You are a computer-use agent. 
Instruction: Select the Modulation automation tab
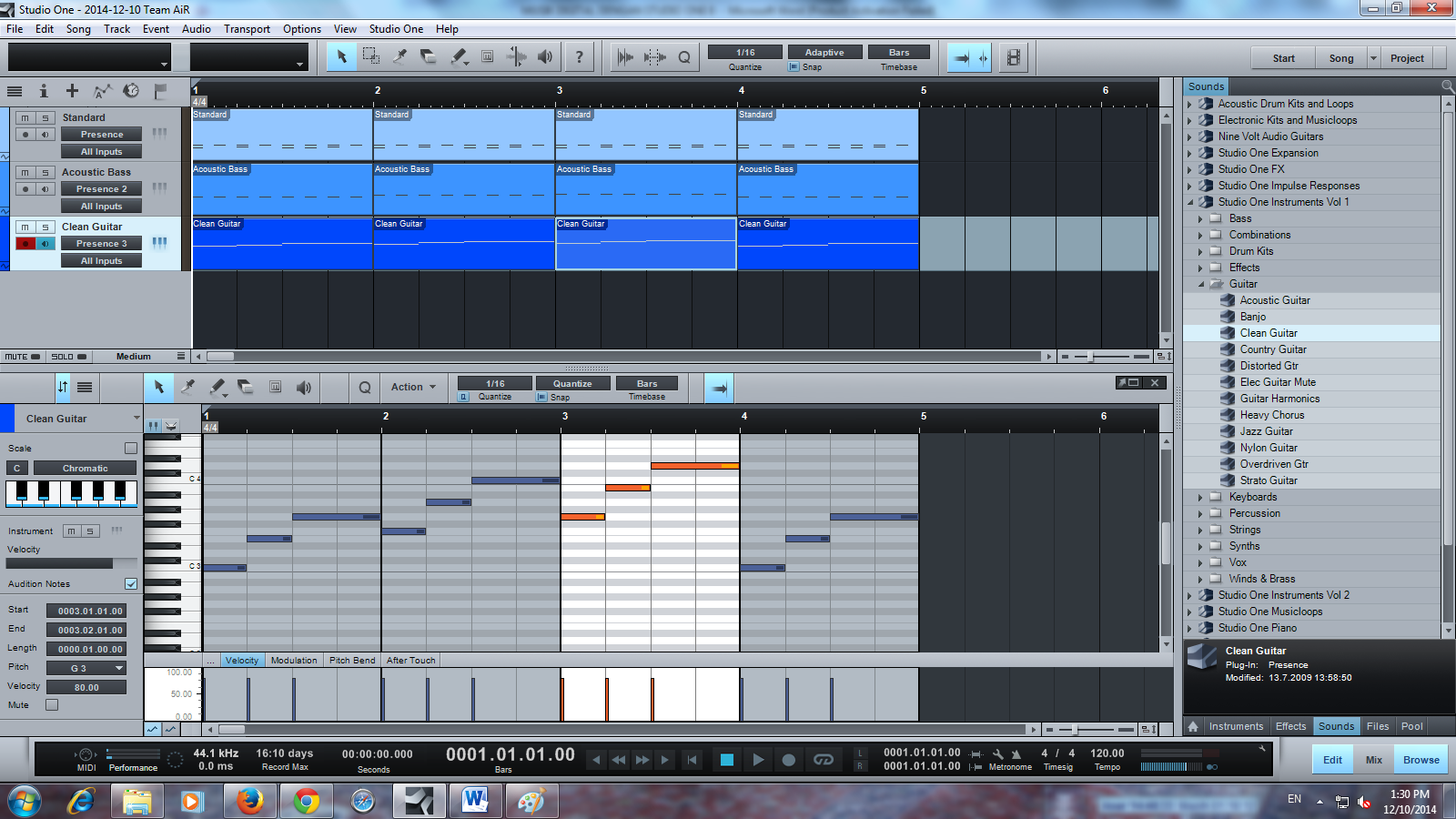point(294,661)
